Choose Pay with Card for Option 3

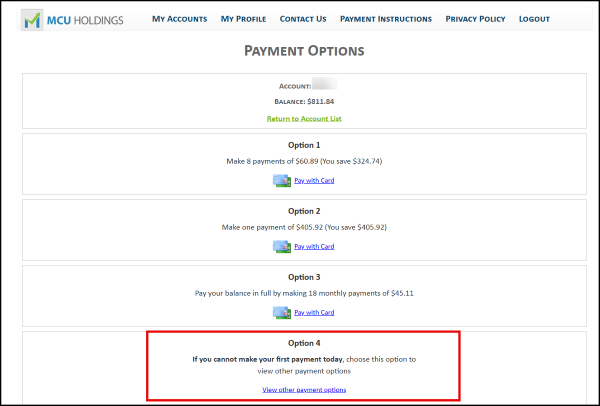pos(314,313)
